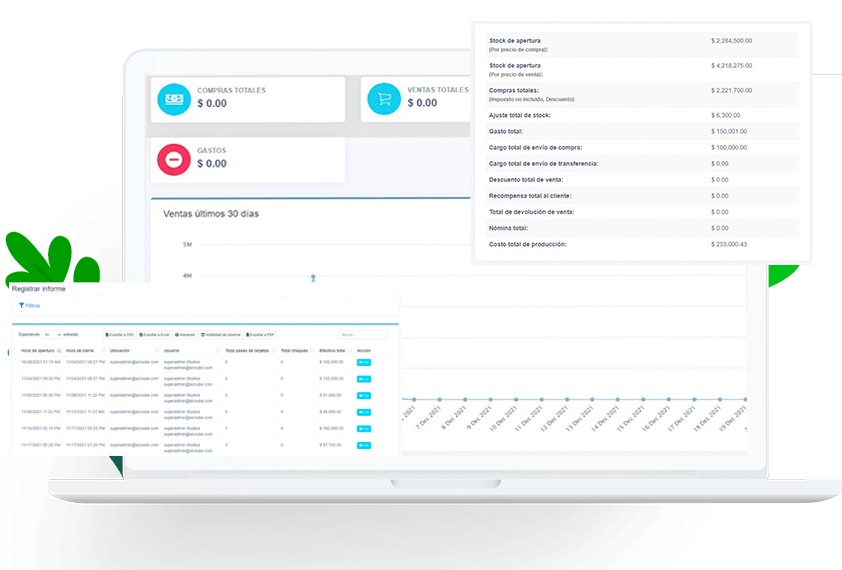
Task: Sort by the Efectivo total column header
Action: (332, 351)
